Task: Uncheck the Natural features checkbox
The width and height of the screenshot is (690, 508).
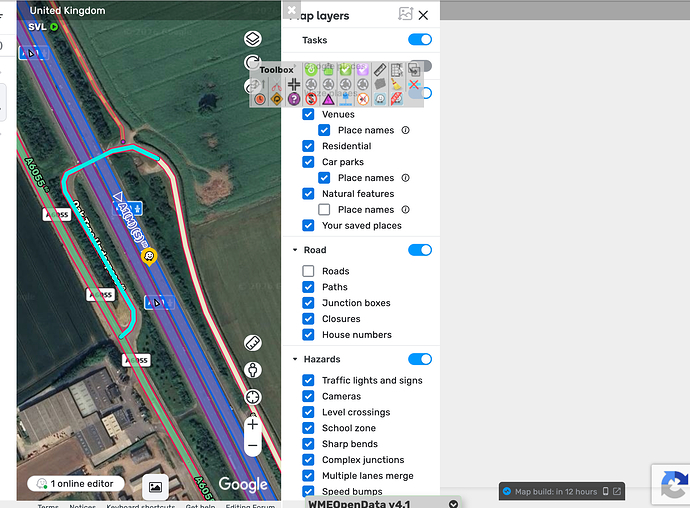Action: (308, 194)
